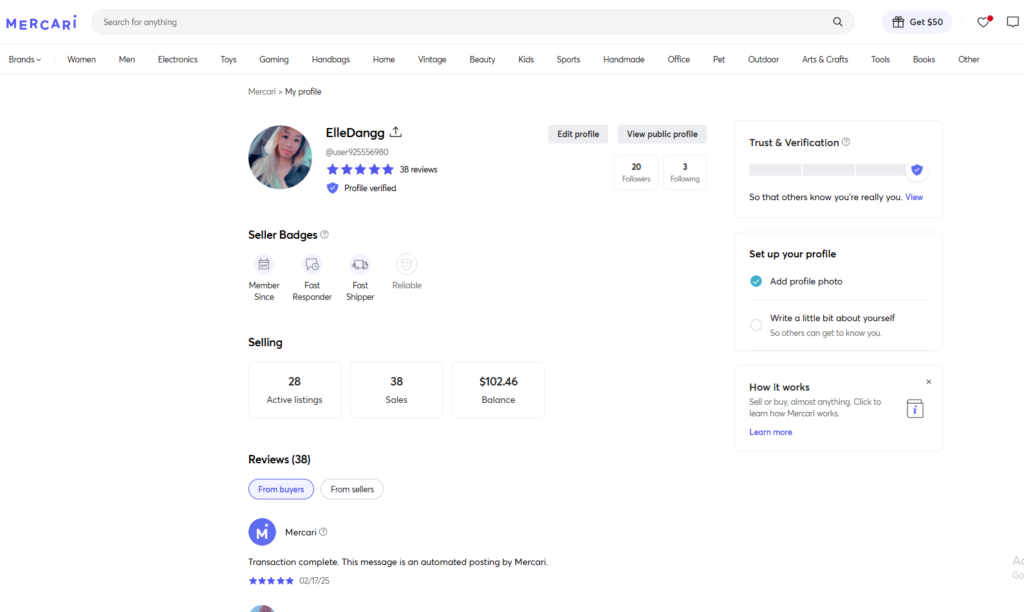Click the 38 reviews link
The width and height of the screenshot is (1024, 612).
click(419, 170)
